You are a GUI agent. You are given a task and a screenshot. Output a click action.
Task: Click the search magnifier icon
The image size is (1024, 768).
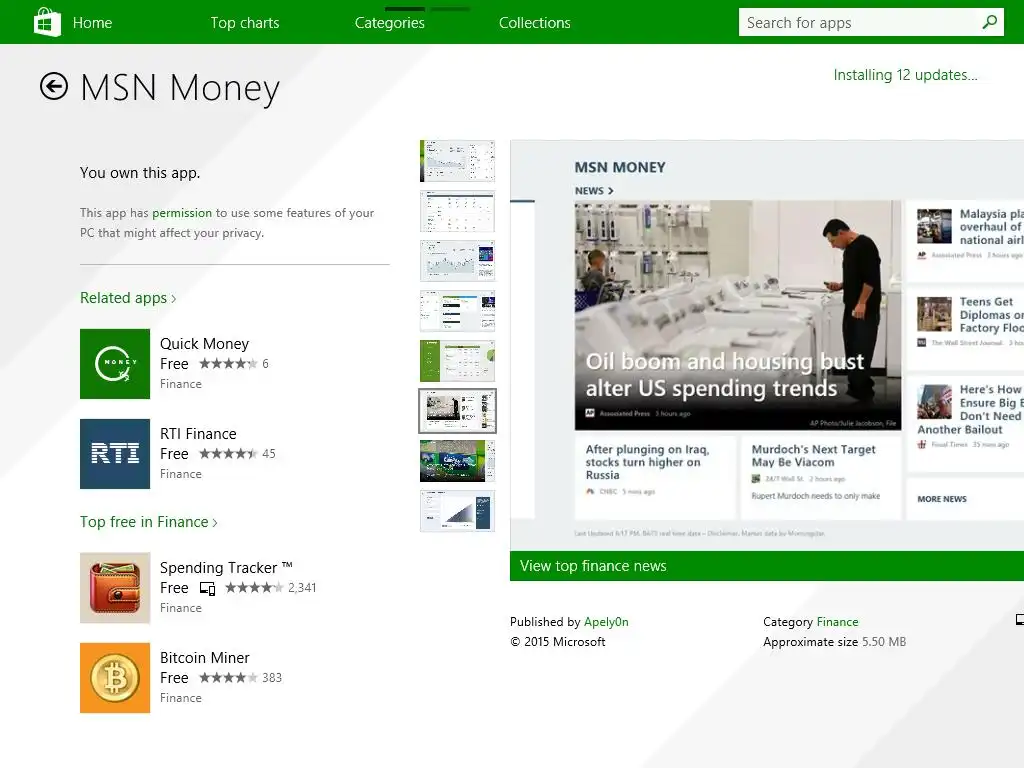tap(989, 22)
